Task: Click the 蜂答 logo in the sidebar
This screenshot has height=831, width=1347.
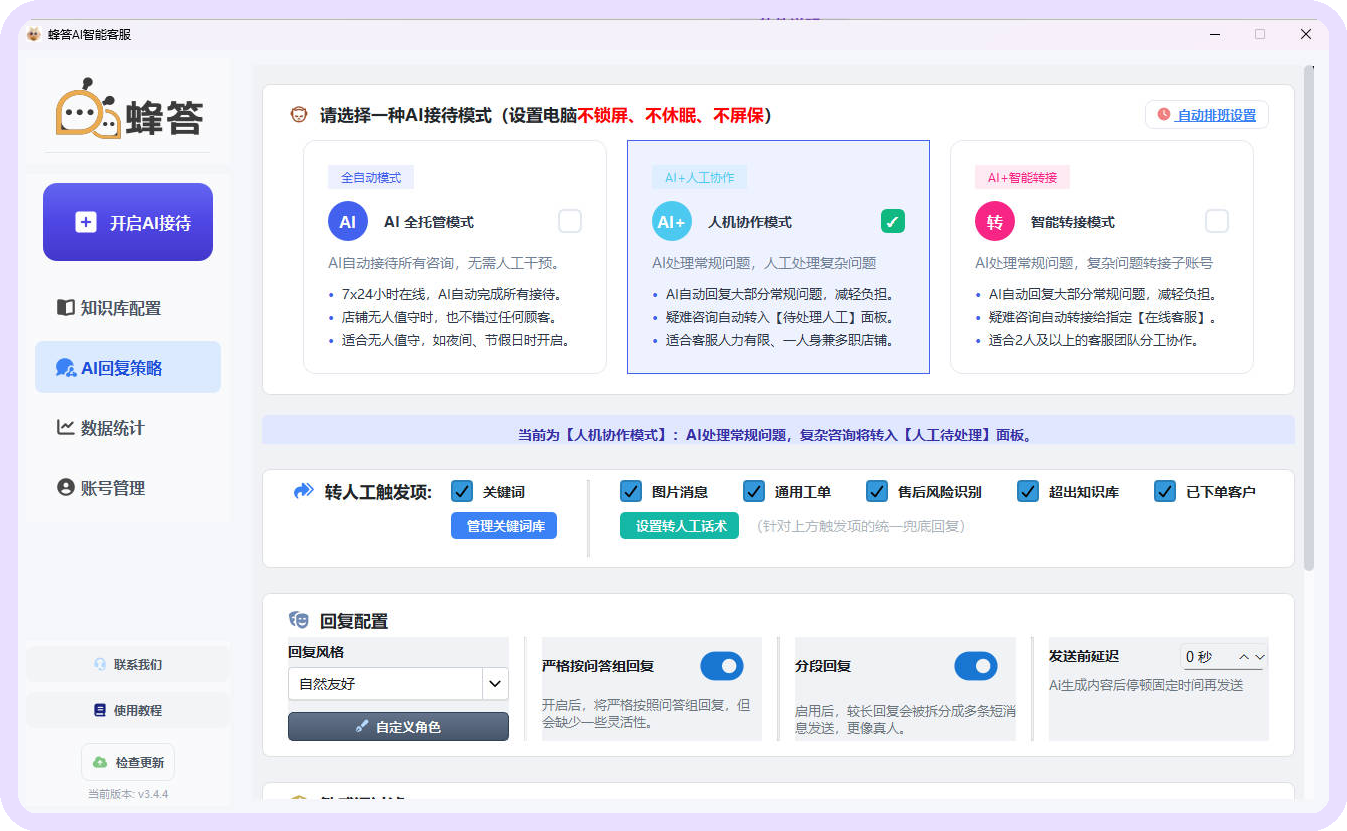Action: [129, 109]
